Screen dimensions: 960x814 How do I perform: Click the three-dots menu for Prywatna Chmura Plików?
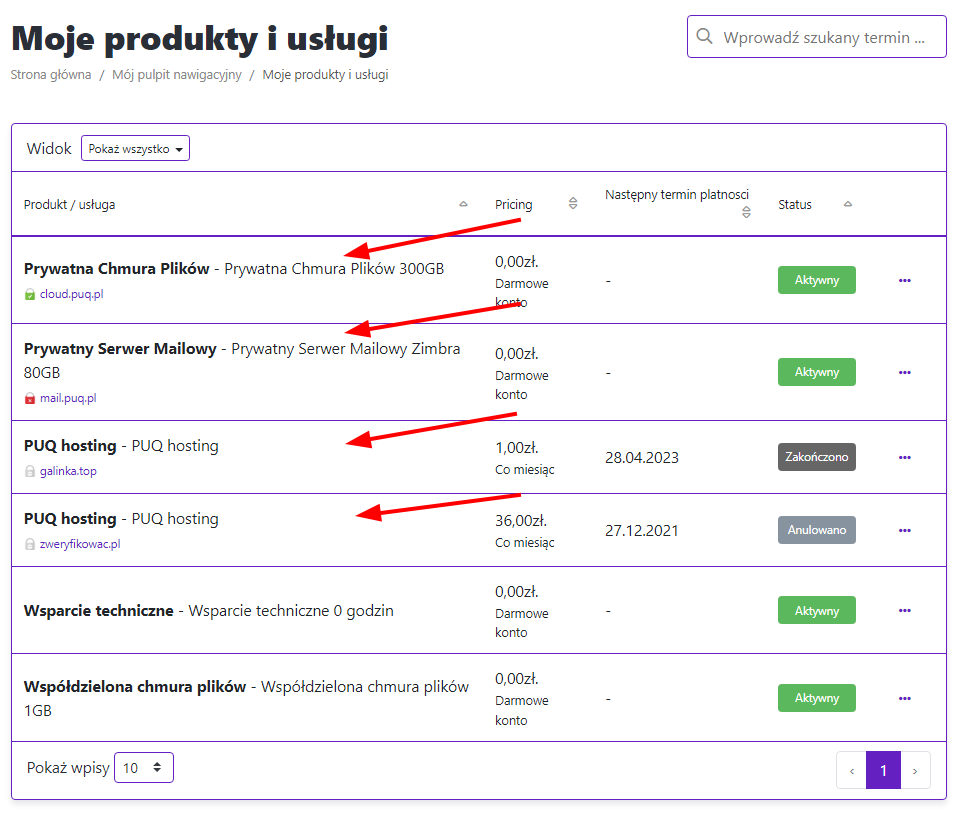[904, 280]
